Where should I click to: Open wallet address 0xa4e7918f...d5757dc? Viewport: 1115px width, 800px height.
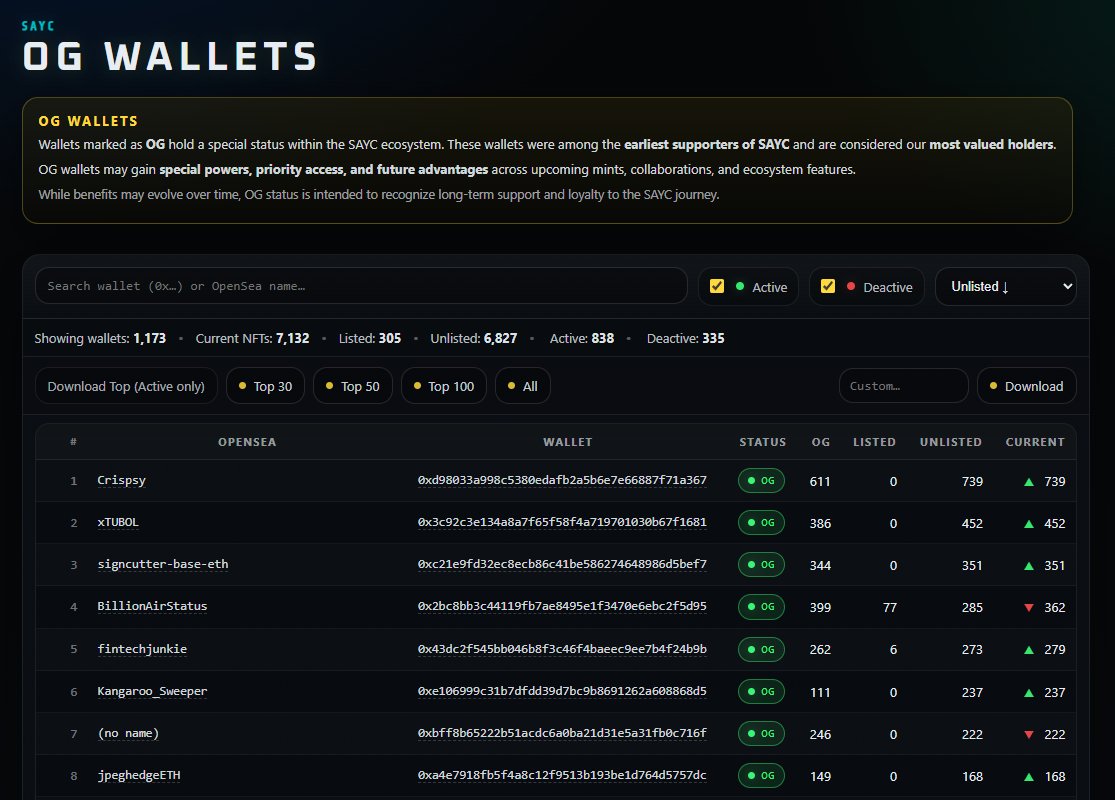[562, 775]
